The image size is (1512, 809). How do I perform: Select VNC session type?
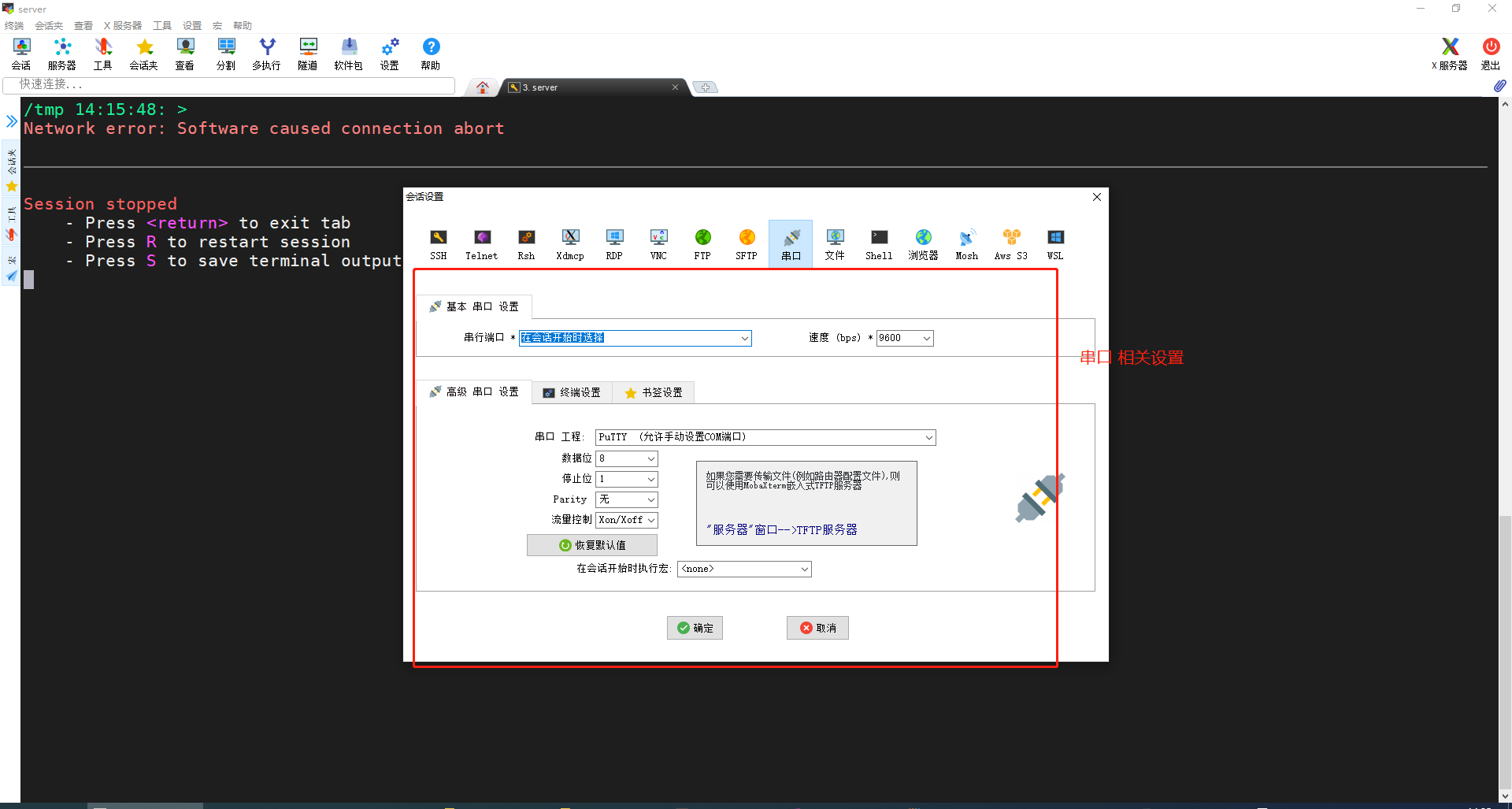click(658, 244)
